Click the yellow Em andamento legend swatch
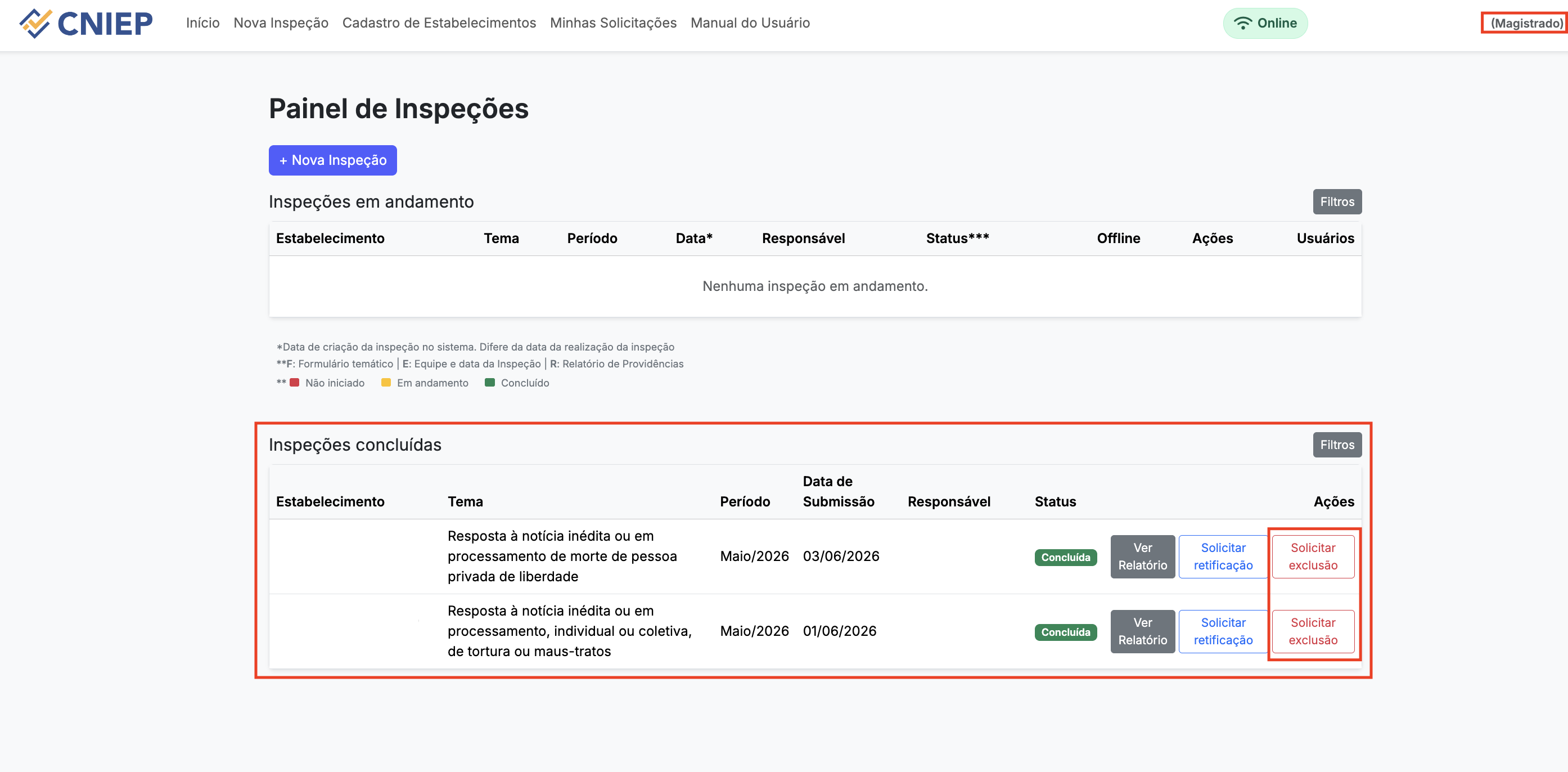Screen dimensions: 1568x772 [386, 383]
